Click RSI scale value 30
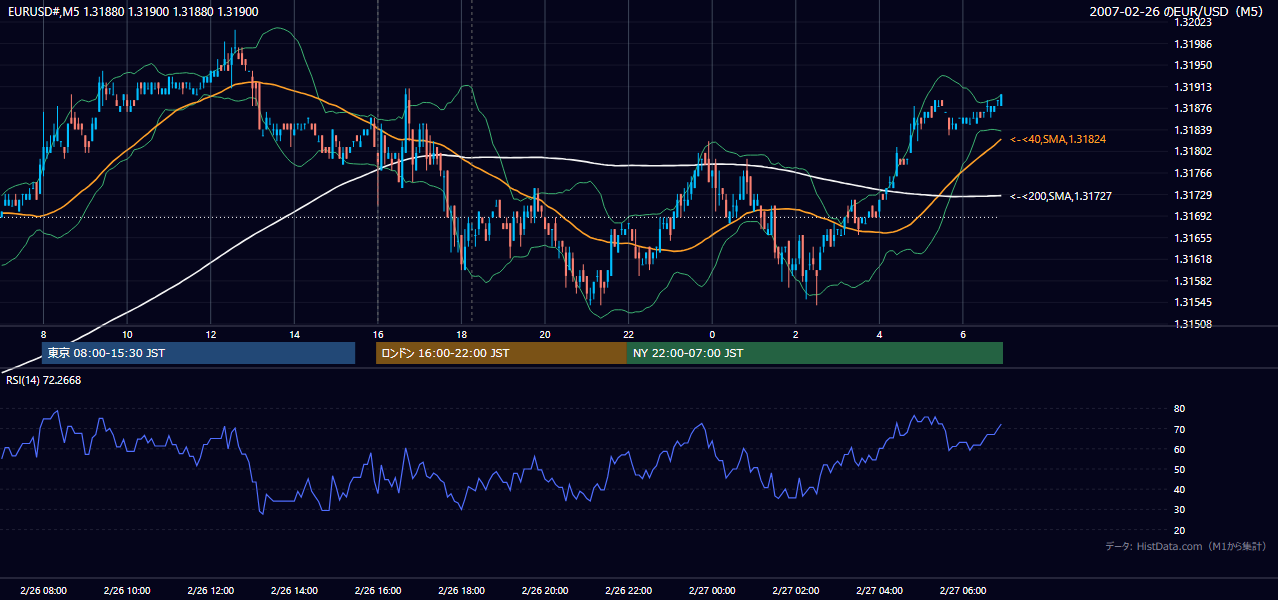 [1179, 510]
